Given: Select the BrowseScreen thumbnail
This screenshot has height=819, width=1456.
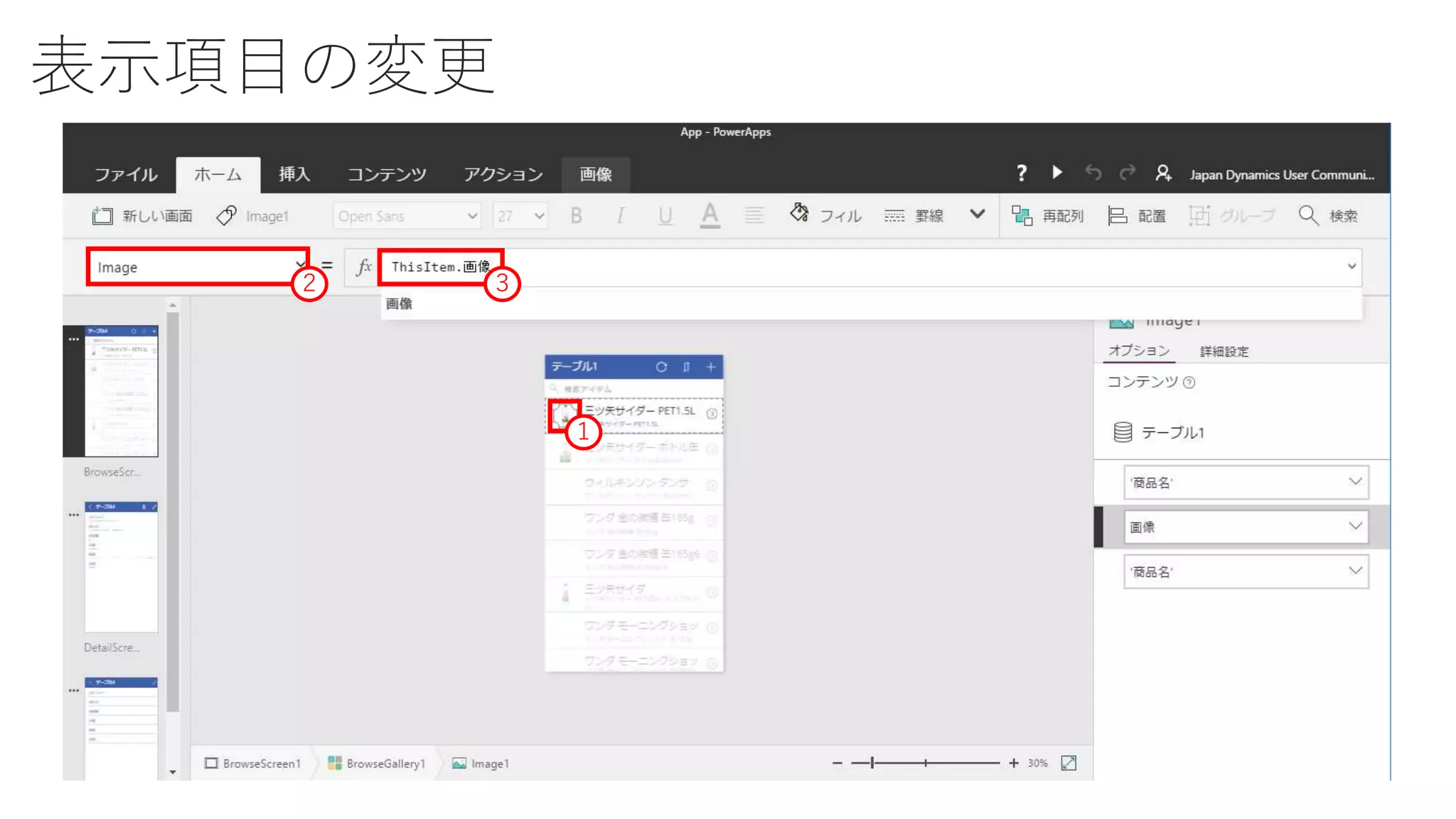Looking at the screenshot, I should click(x=122, y=391).
